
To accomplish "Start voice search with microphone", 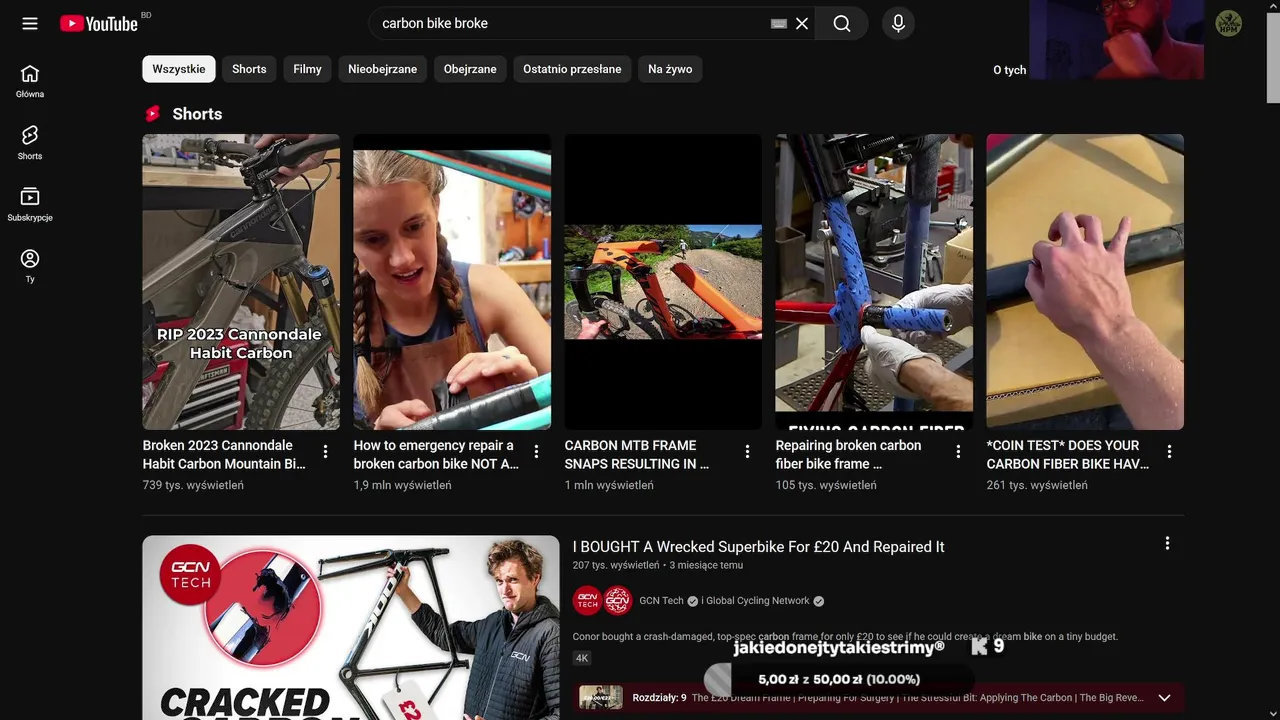I will (x=898, y=23).
